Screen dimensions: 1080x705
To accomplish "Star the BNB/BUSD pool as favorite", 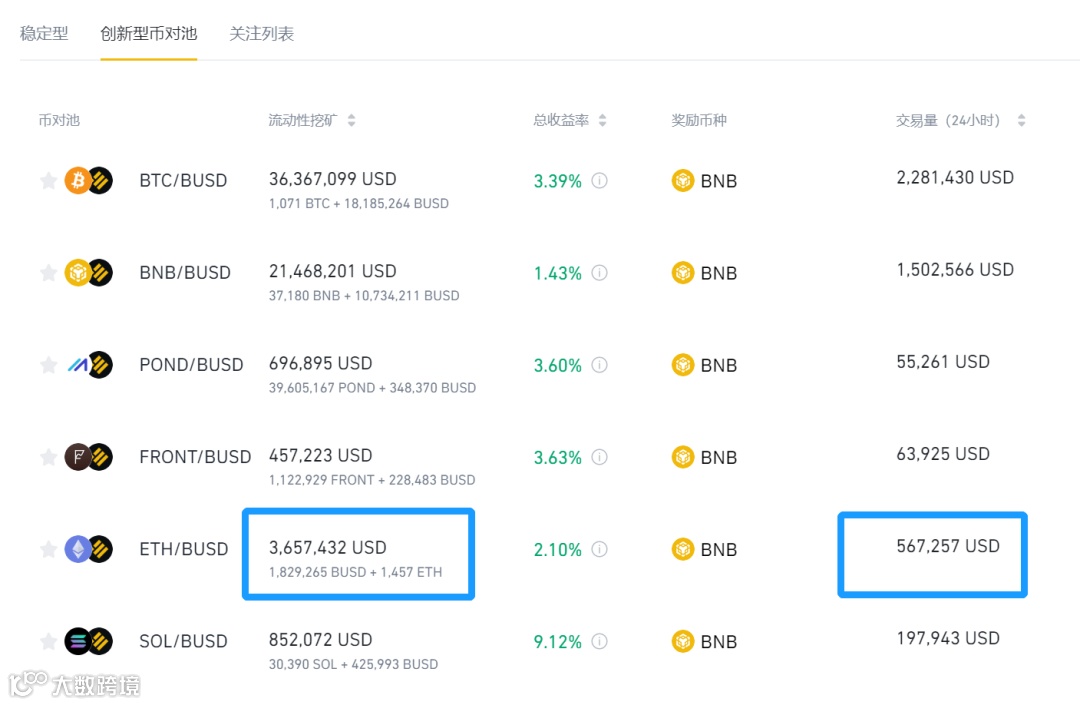I will click(x=48, y=273).
